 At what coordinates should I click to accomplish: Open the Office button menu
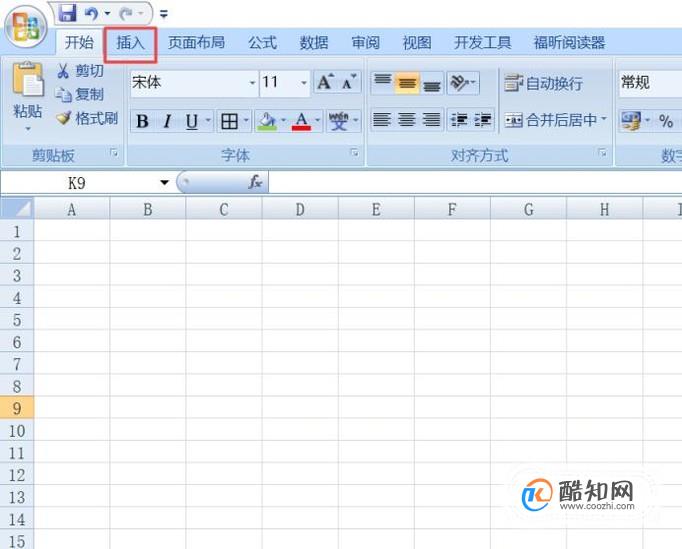(x=25, y=27)
